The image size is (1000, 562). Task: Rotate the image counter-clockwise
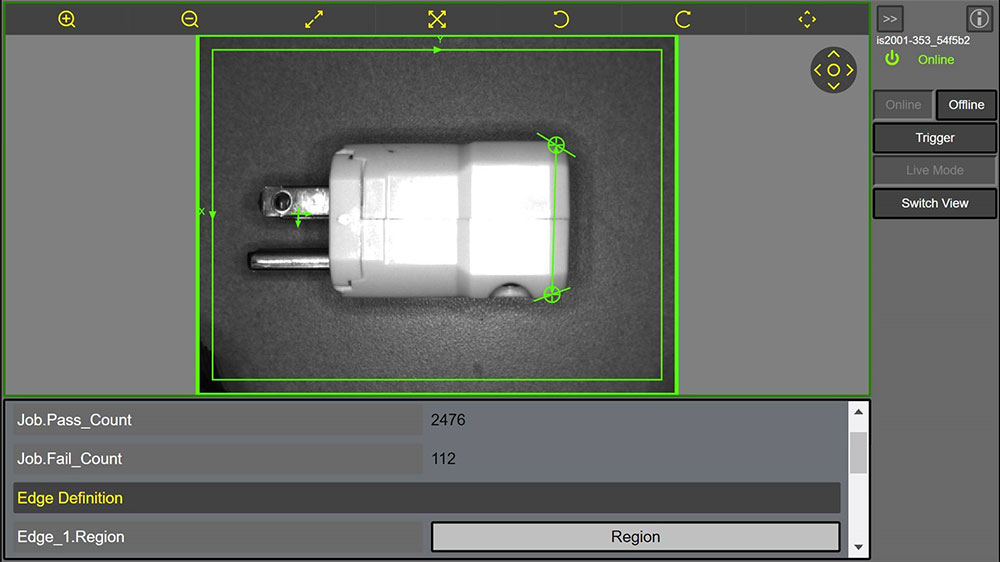click(561, 19)
